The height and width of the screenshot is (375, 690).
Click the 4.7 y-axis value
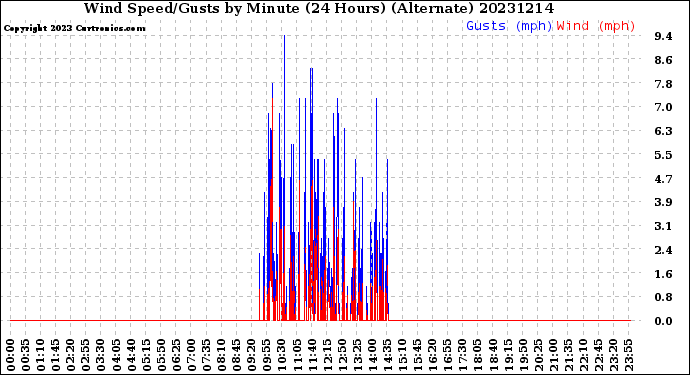click(663, 179)
